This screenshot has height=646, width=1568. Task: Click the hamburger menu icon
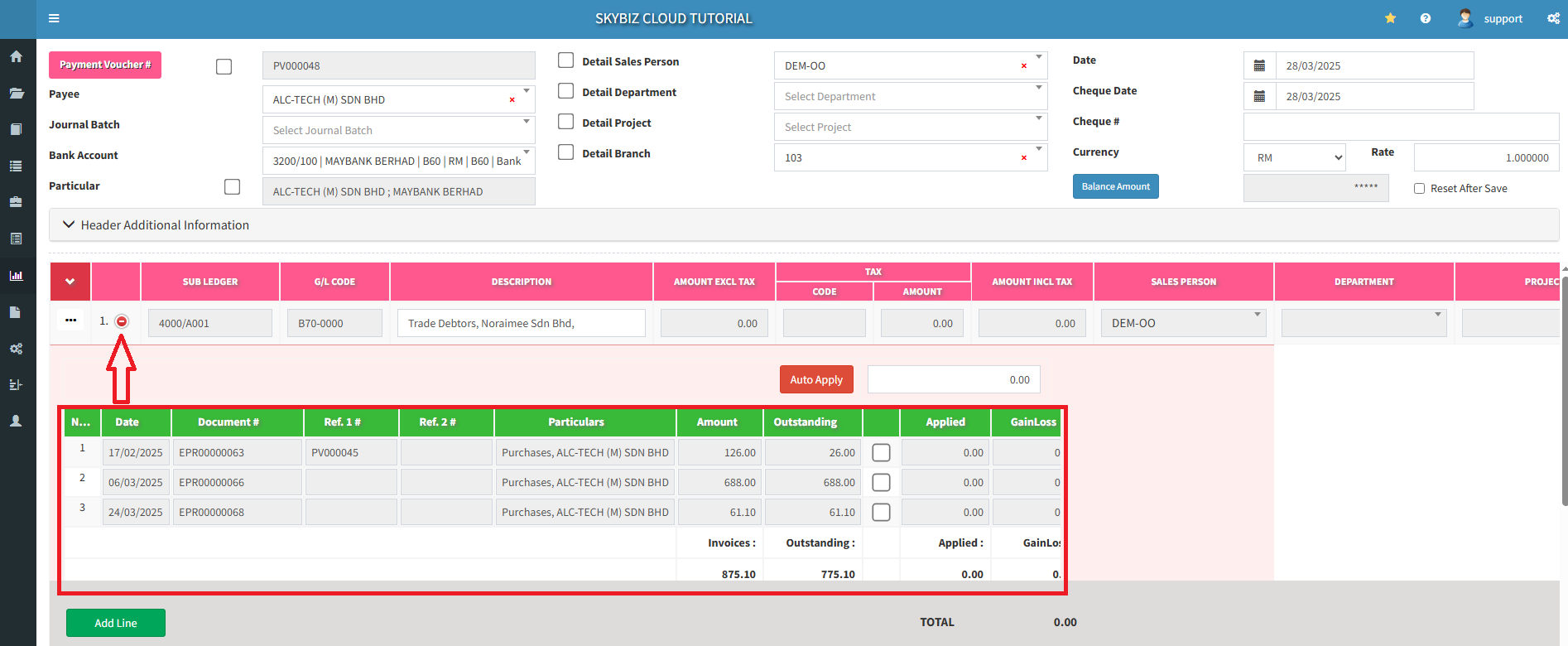tap(54, 18)
